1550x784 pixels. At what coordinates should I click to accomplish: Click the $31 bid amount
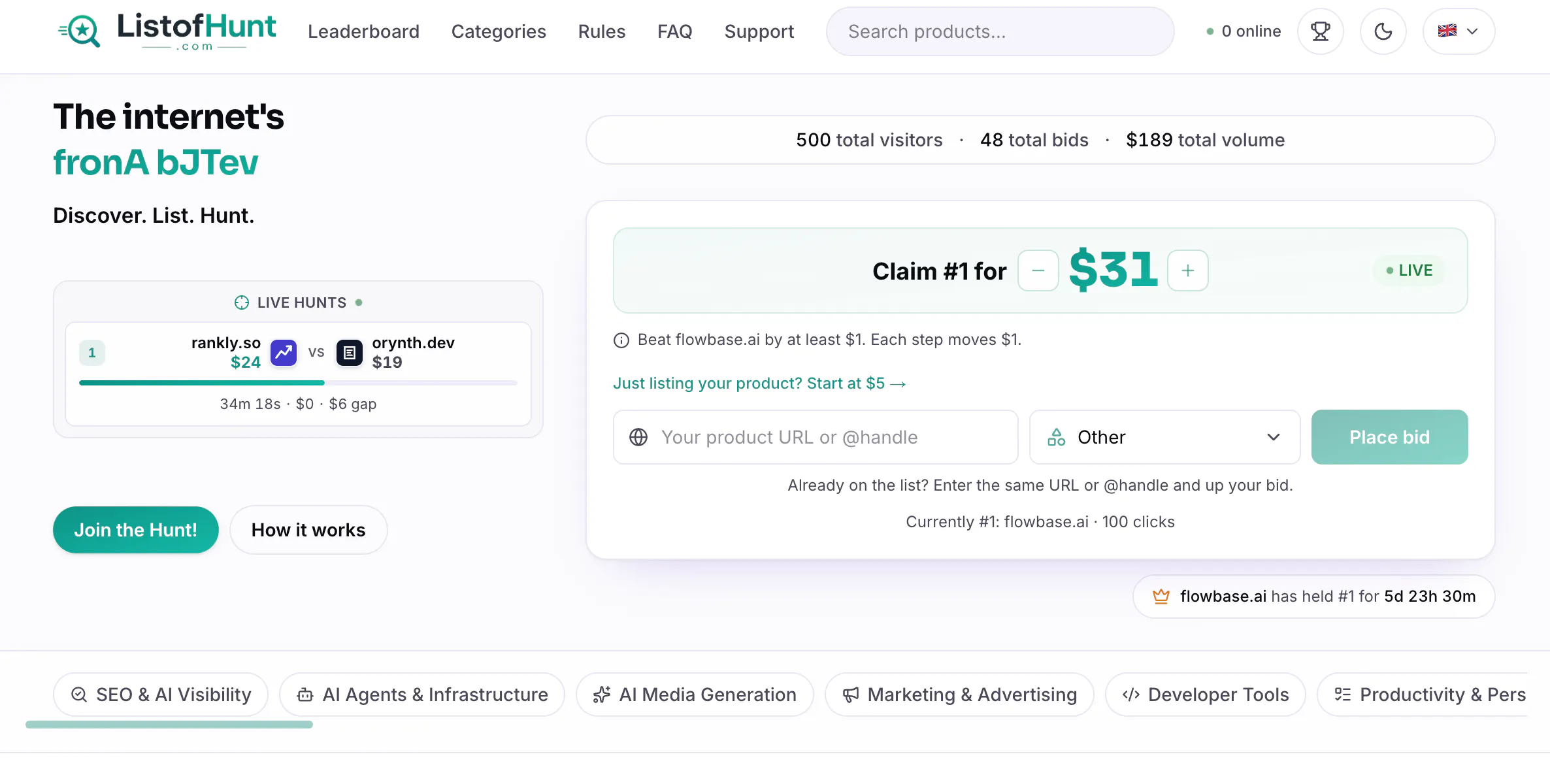[1113, 269]
